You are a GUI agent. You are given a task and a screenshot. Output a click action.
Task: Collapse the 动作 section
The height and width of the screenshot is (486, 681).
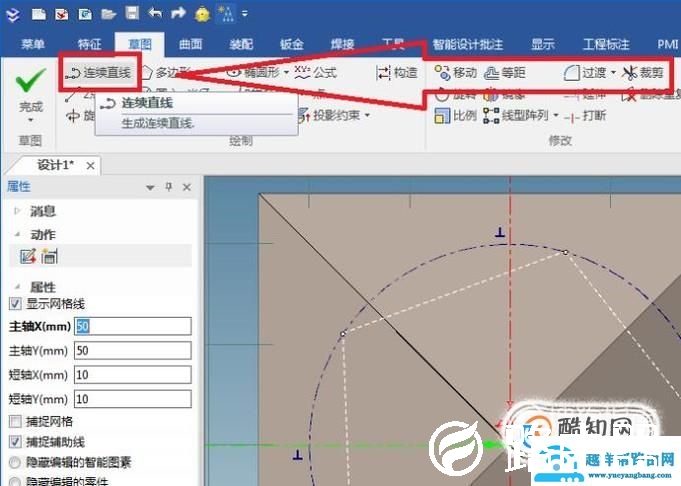[17, 235]
